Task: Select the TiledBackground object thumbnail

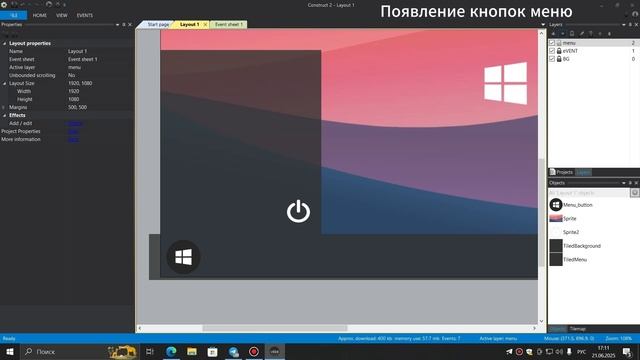Action: [556, 246]
